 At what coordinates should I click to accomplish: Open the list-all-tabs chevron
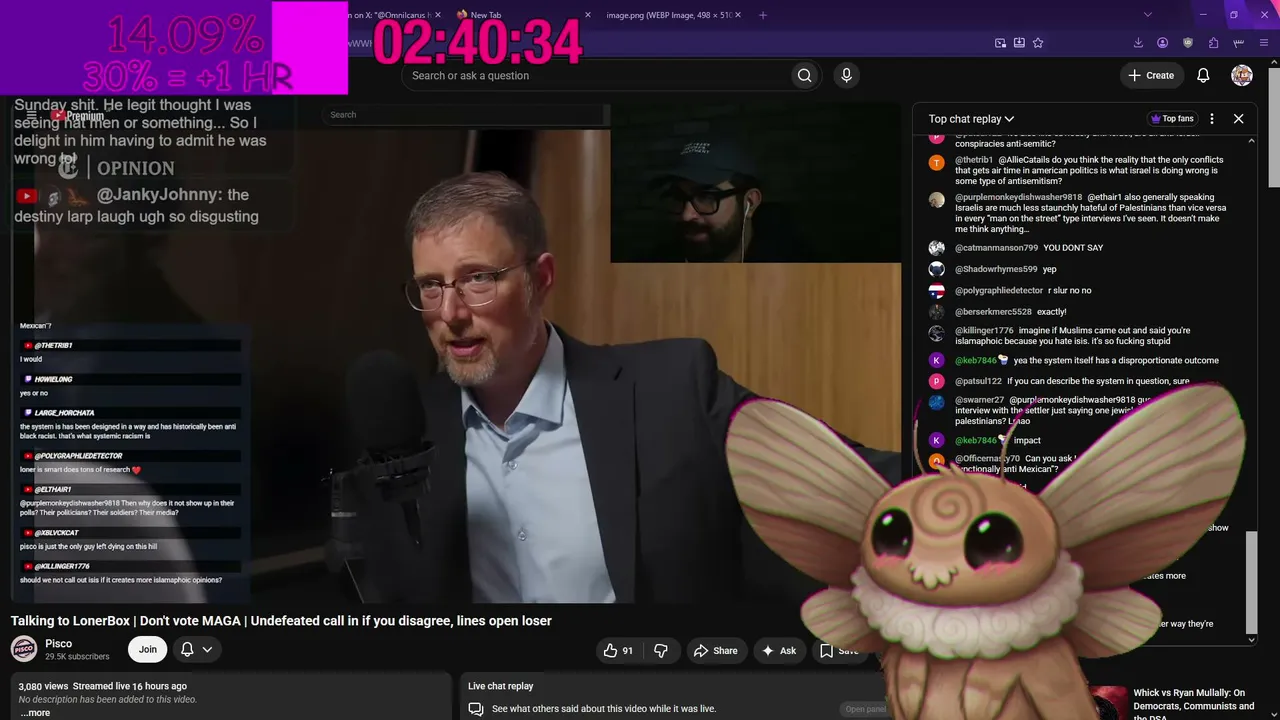[x=1148, y=15]
